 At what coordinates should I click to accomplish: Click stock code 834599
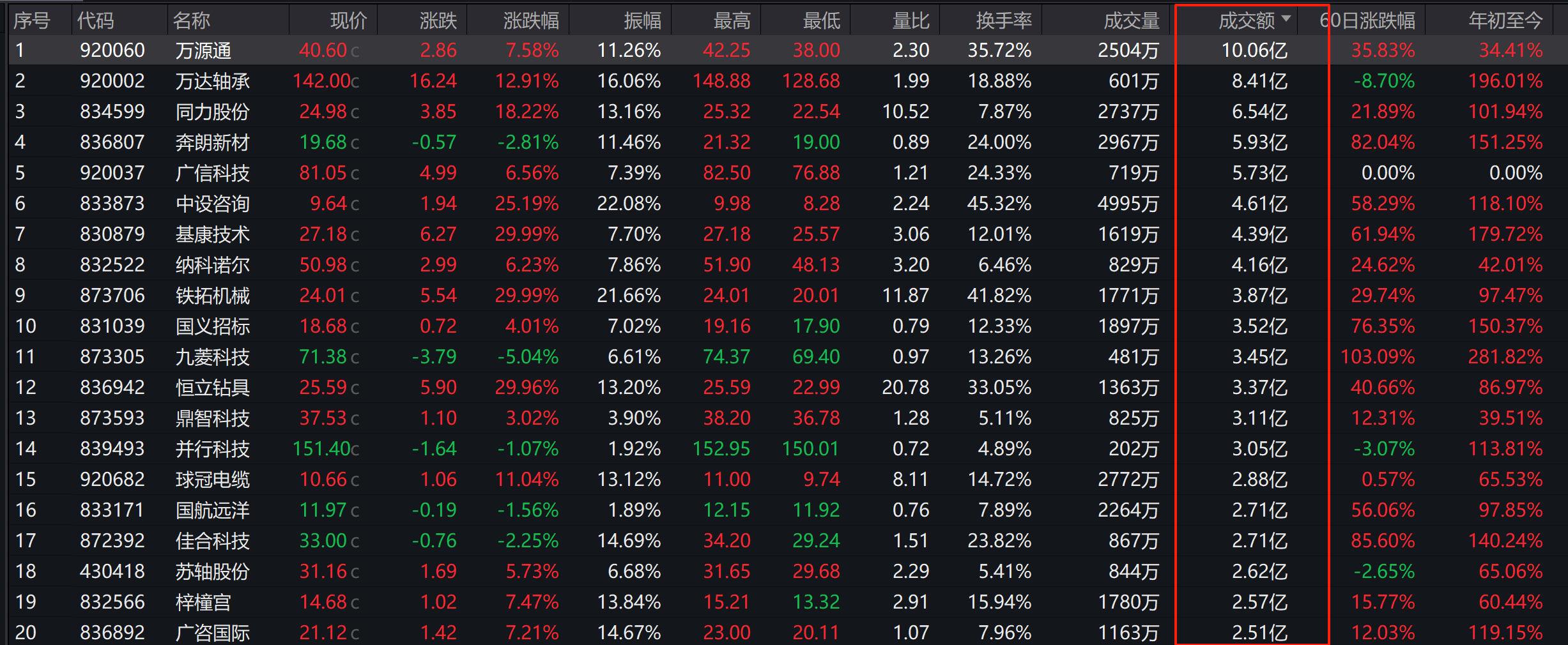(x=112, y=112)
